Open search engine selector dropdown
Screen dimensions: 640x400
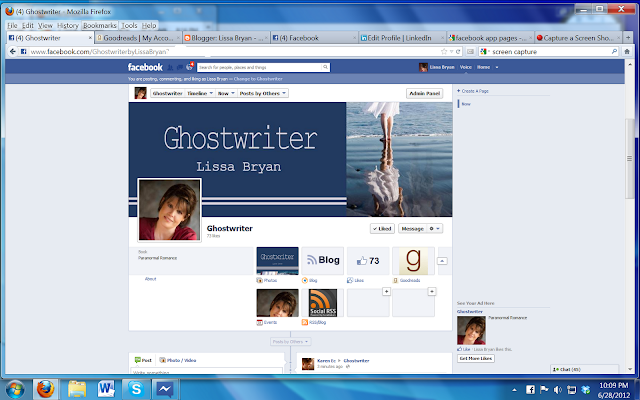485,51
